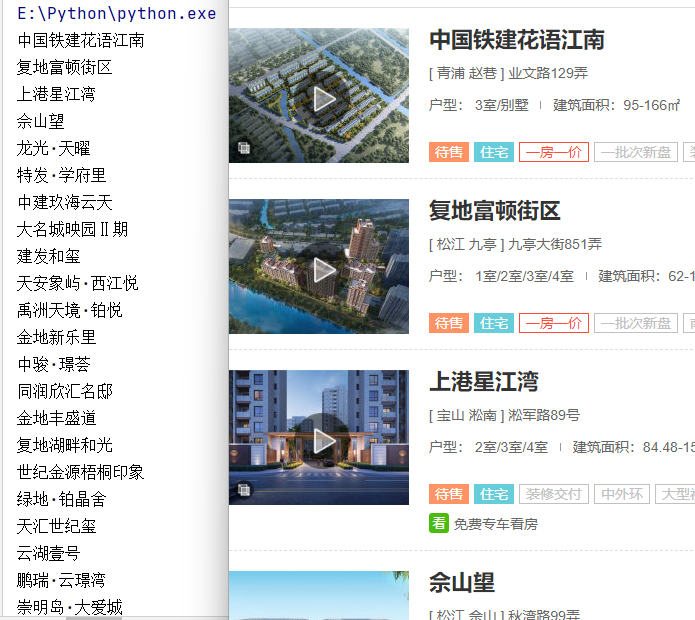
Task: Open 中国铁建花语江南 listing title
Action: pyautogui.click(x=517, y=40)
